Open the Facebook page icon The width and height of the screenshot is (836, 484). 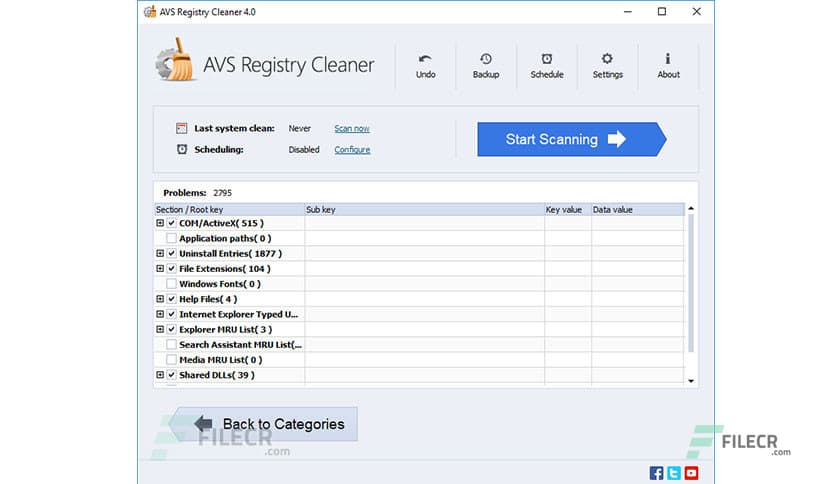(656, 473)
